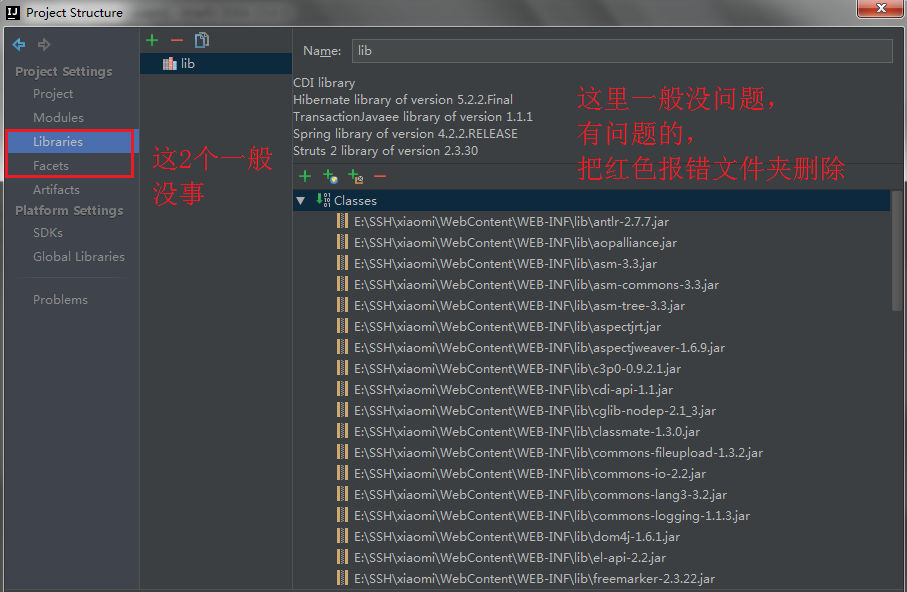Click jar icon beside asm-3.3.jar

pyautogui.click(x=342, y=263)
